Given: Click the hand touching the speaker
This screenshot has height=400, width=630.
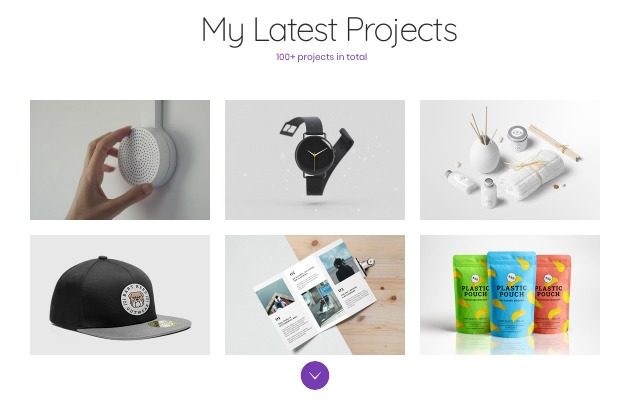Looking at the screenshot, I should [106, 177].
